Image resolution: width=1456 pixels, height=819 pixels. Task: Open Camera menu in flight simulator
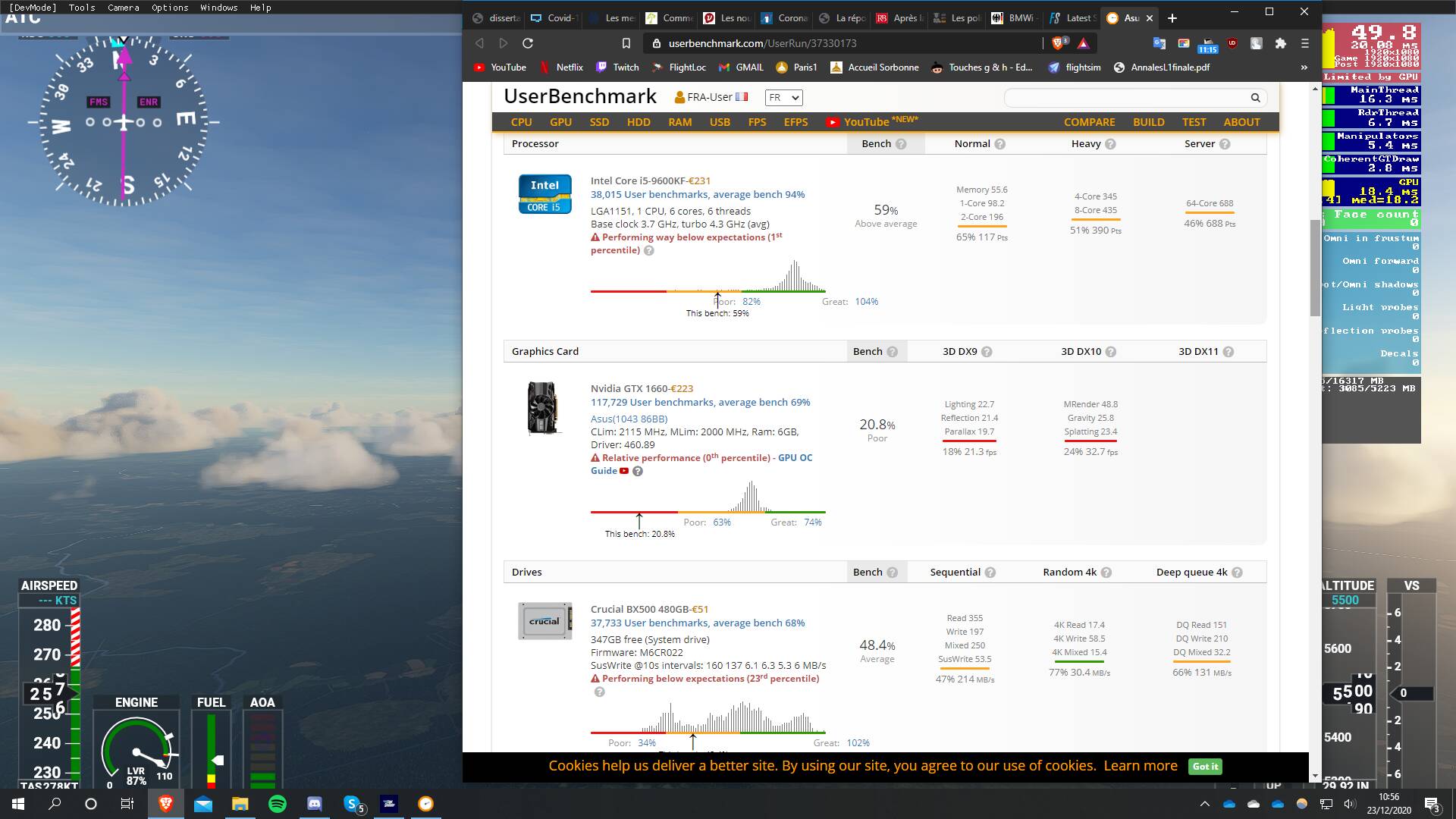tap(123, 8)
